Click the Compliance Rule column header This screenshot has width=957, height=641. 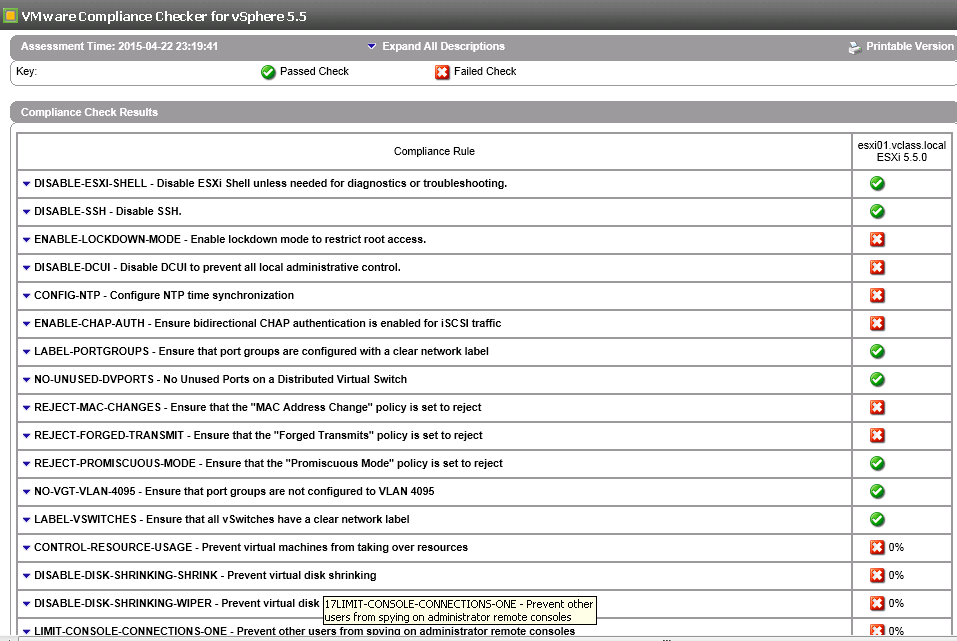[x=434, y=151]
